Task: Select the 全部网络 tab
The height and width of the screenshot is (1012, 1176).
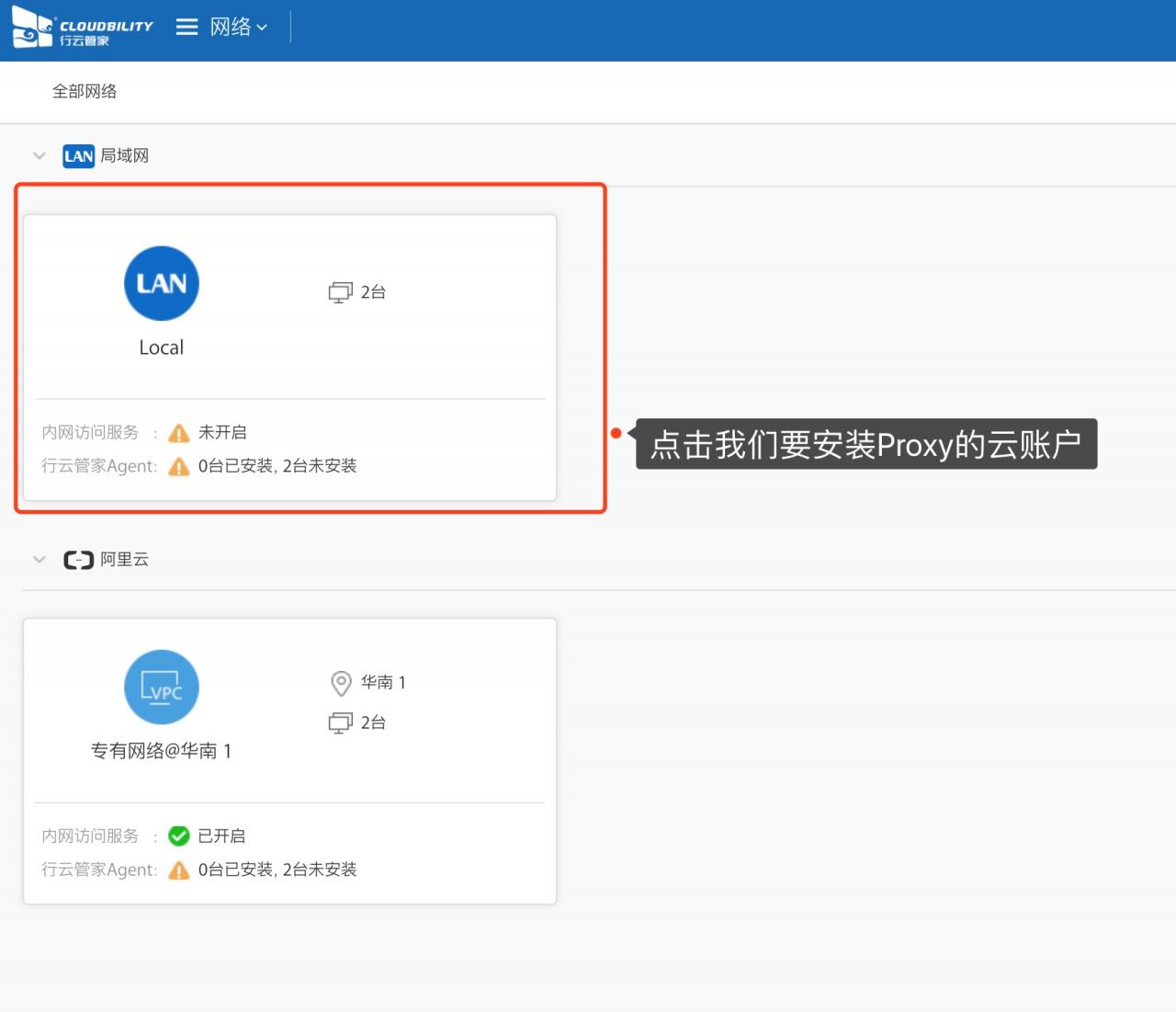Action: click(85, 91)
